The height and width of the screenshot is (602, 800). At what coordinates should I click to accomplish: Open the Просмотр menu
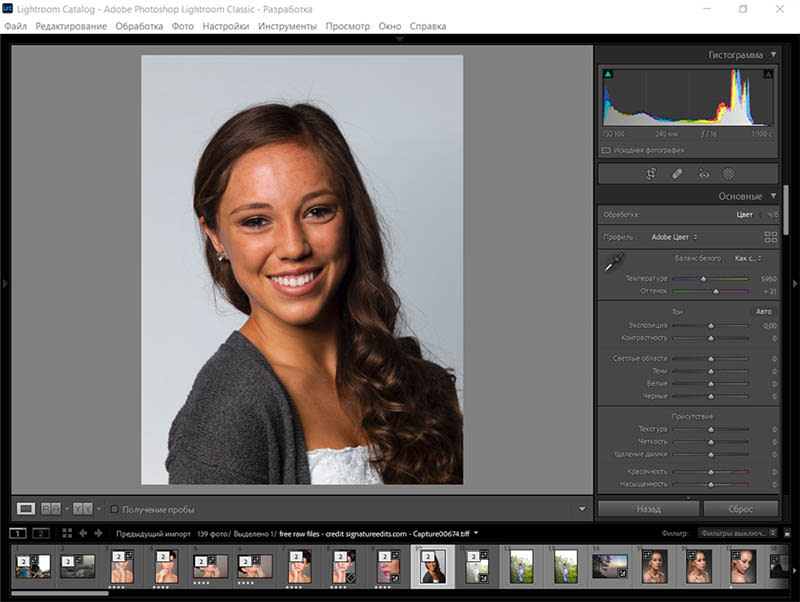tap(348, 26)
